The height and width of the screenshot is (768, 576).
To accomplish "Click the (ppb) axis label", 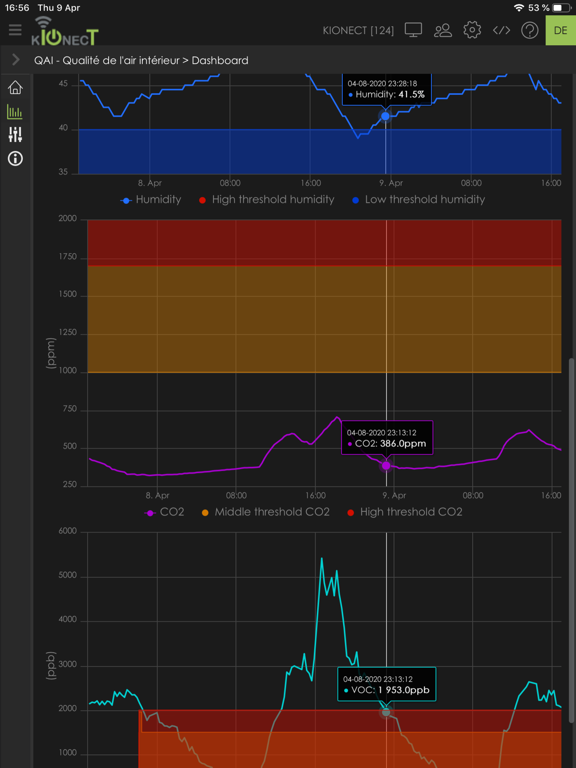I will (51, 666).
